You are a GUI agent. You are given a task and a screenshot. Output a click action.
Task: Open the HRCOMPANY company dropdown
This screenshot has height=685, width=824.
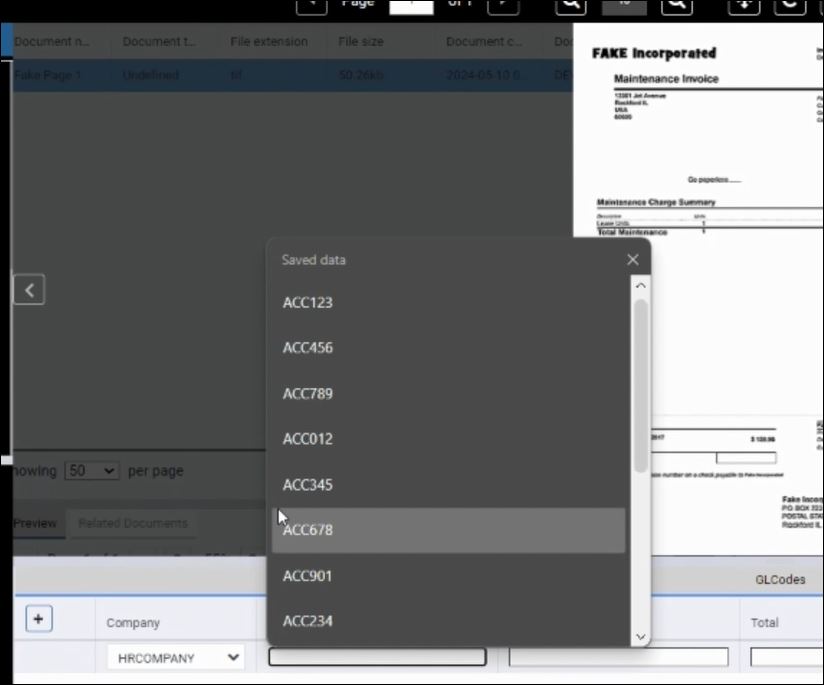tap(176, 658)
